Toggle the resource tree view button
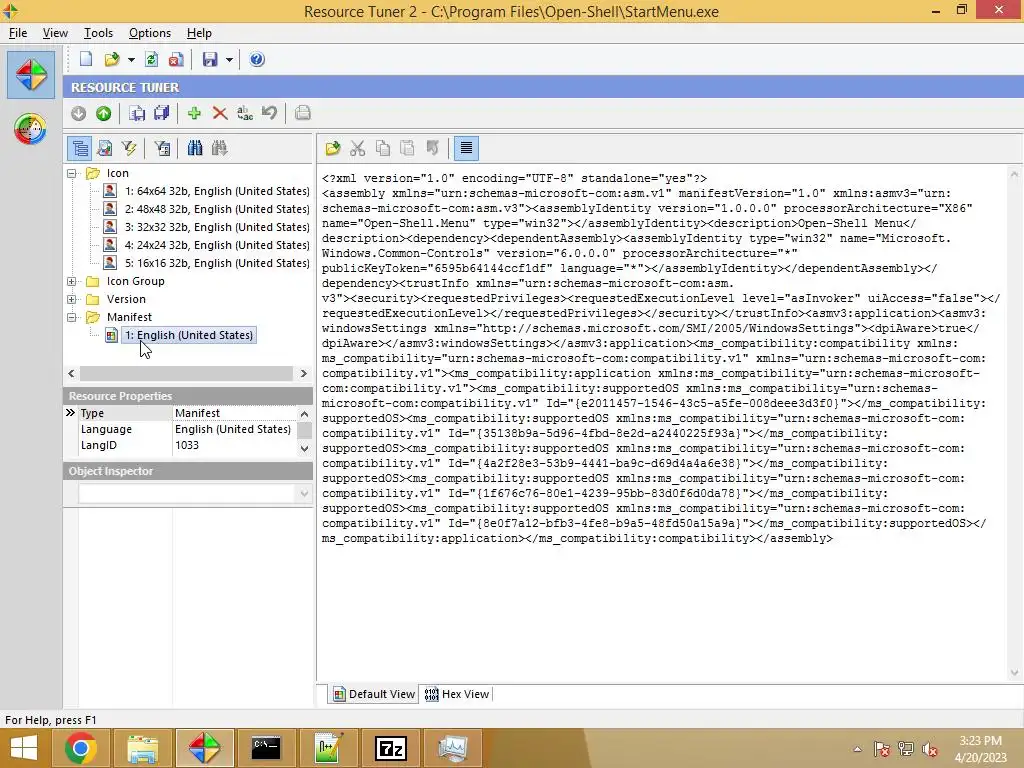The width and height of the screenshot is (1024, 768). [80, 148]
